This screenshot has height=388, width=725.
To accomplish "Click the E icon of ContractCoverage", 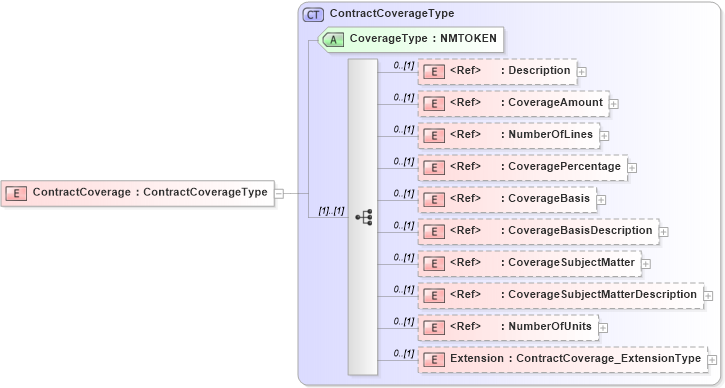I will 16,193.
